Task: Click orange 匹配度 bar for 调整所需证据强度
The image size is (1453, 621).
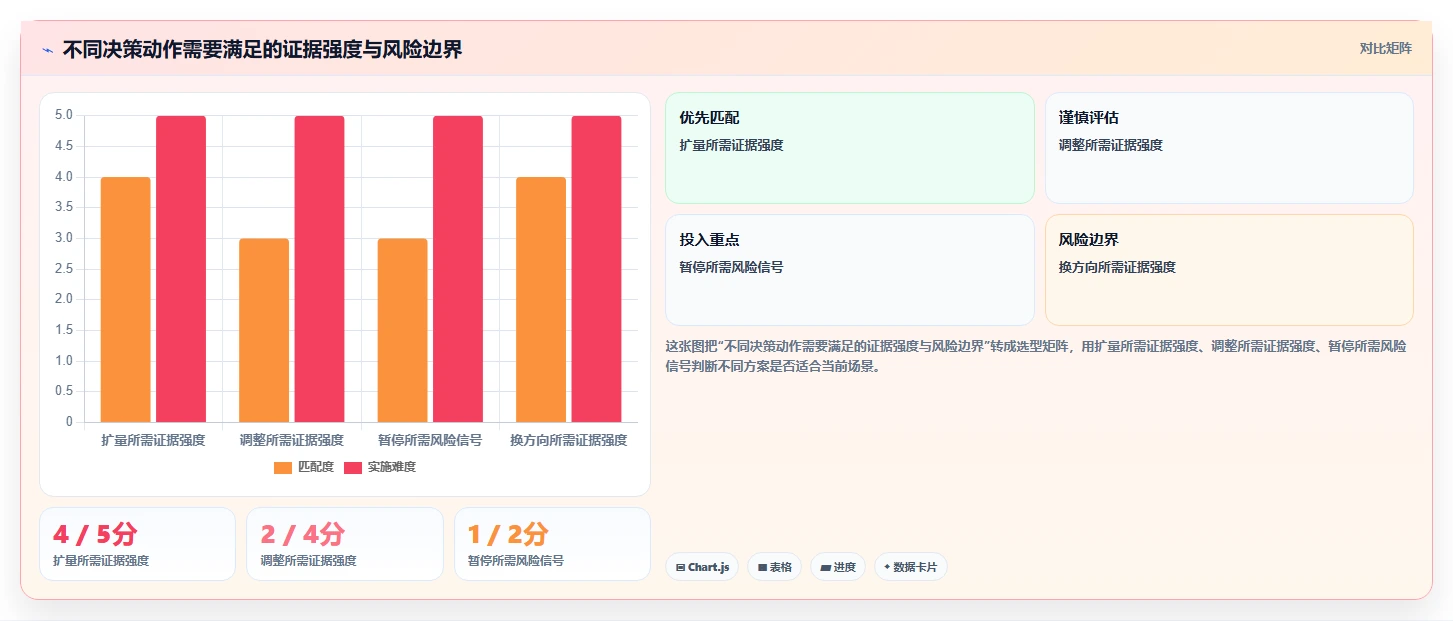Action: pos(264,330)
